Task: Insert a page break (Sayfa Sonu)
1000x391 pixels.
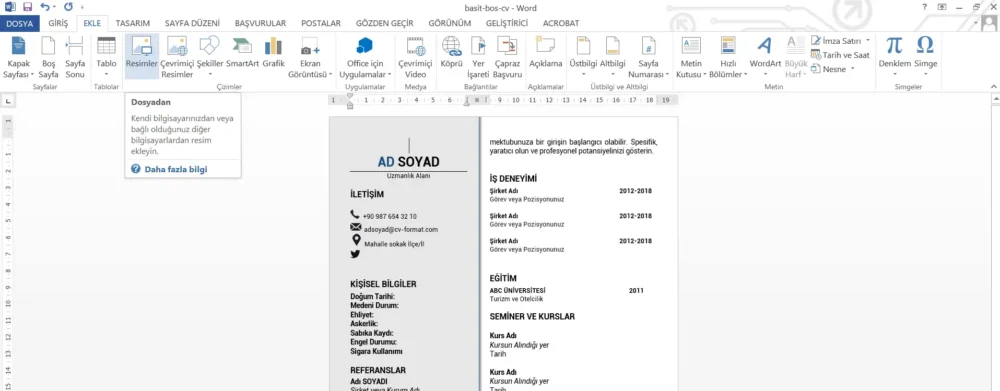Action: pos(75,57)
